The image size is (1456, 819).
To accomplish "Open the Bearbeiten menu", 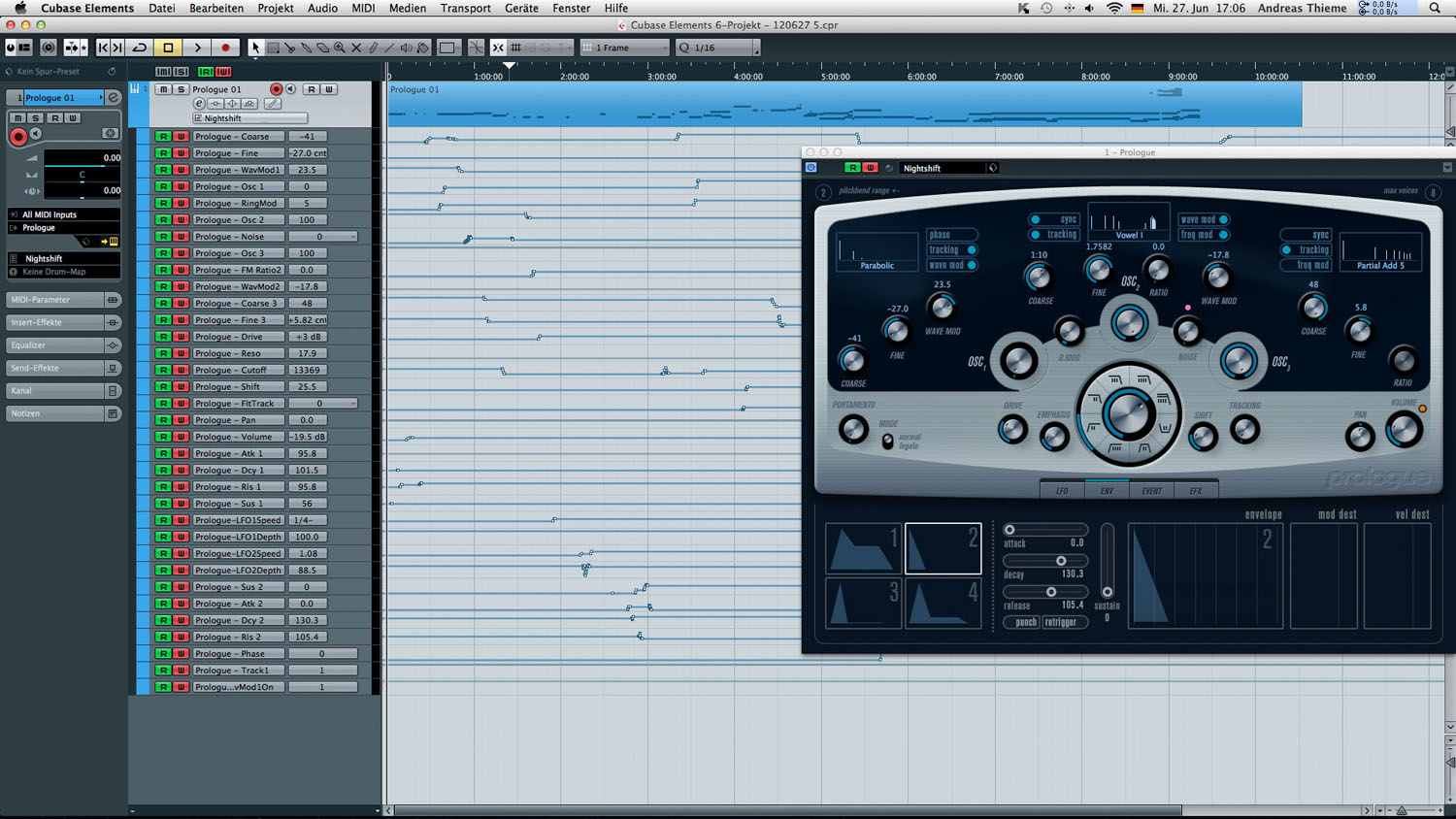I will [216, 8].
